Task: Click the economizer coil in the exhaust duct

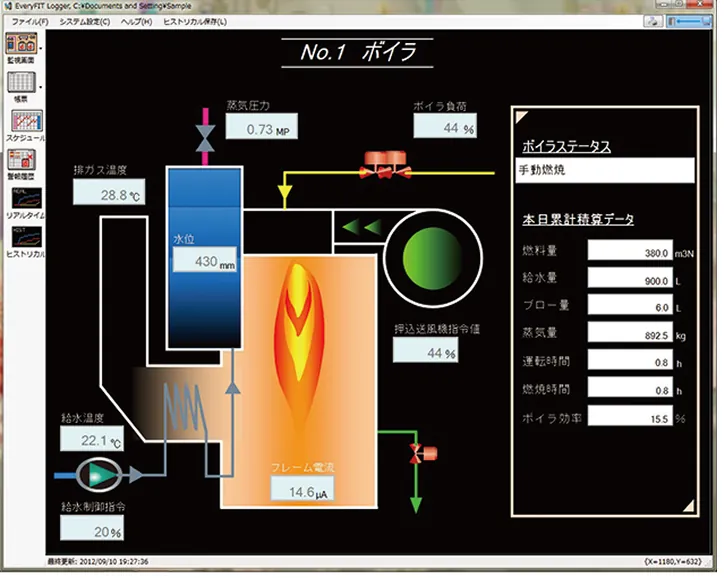Action: (x=185, y=407)
